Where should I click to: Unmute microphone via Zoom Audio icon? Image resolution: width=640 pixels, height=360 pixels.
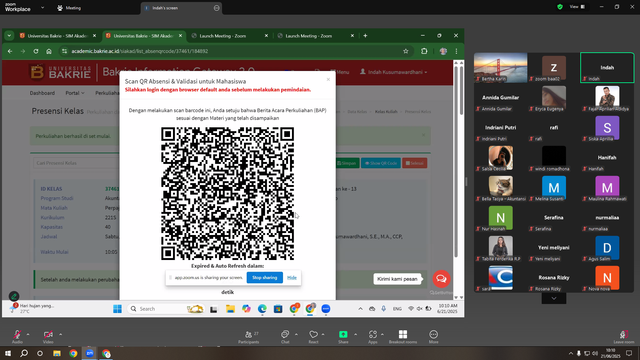pyautogui.click(x=17, y=336)
